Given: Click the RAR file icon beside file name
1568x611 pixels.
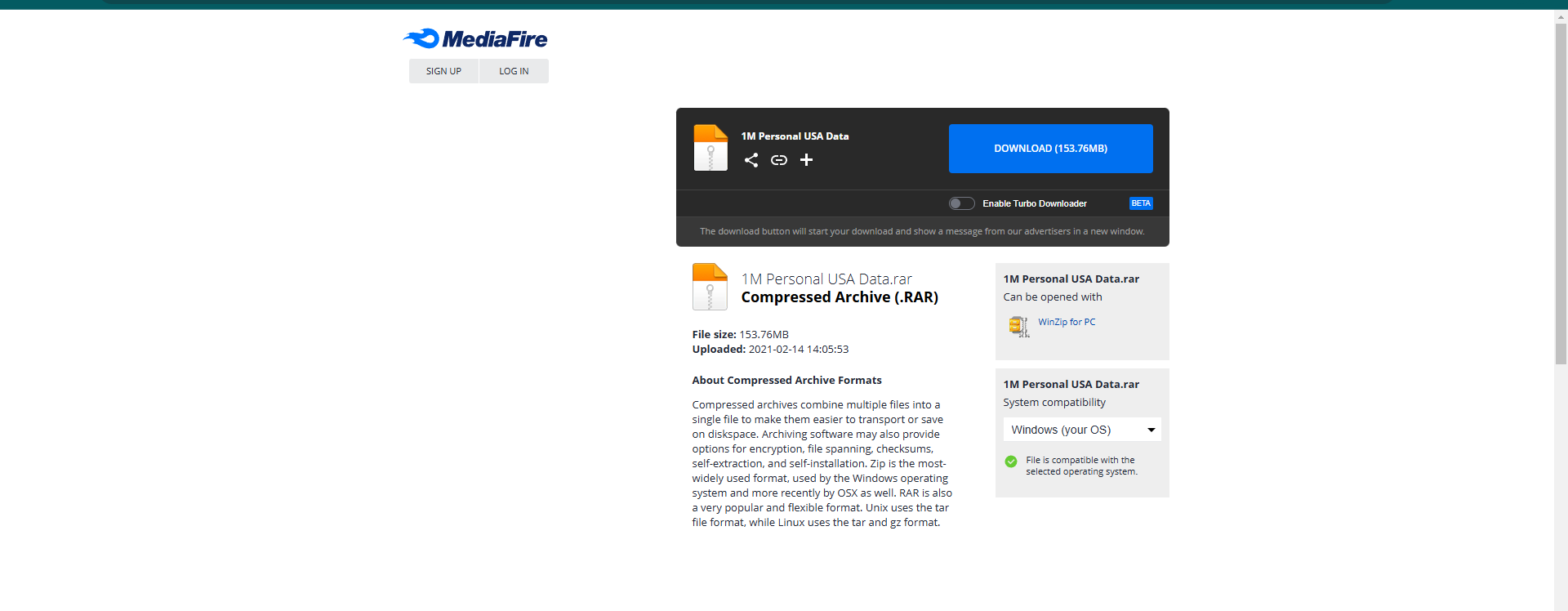Looking at the screenshot, I should point(710,287).
